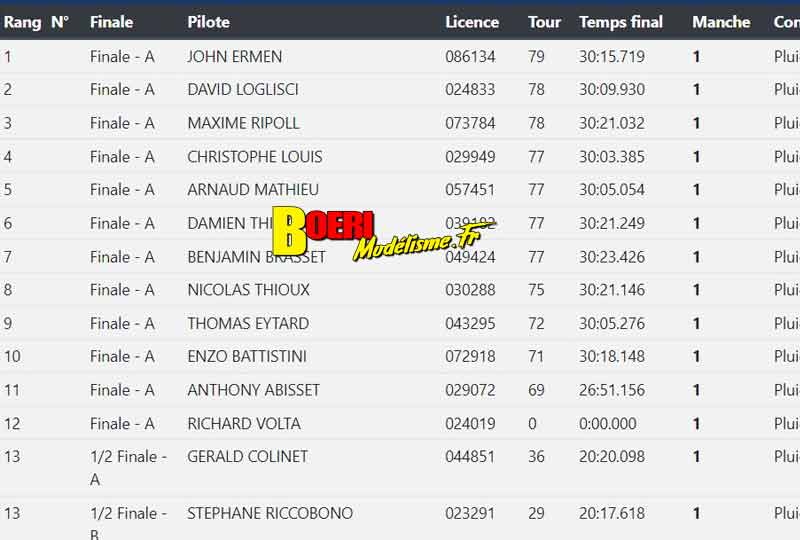Select pilot MAXIME RIPOLL
The width and height of the screenshot is (800, 540).
[243, 123]
